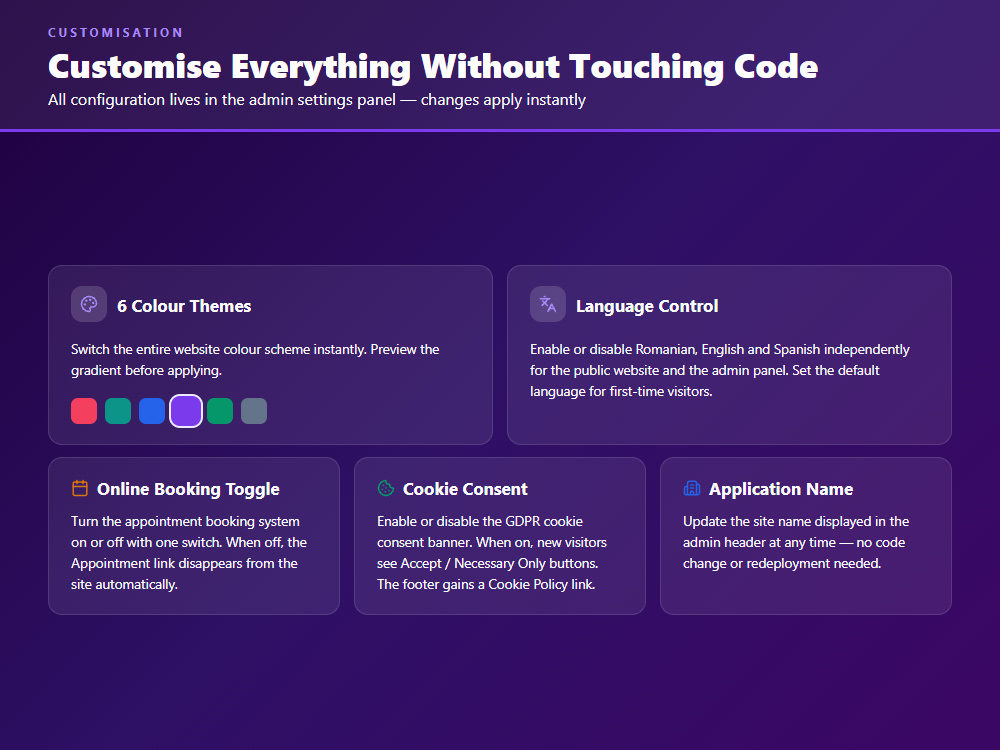This screenshot has width=1000, height=750.
Task: Click the Application Name heading
Action: pos(781,489)
